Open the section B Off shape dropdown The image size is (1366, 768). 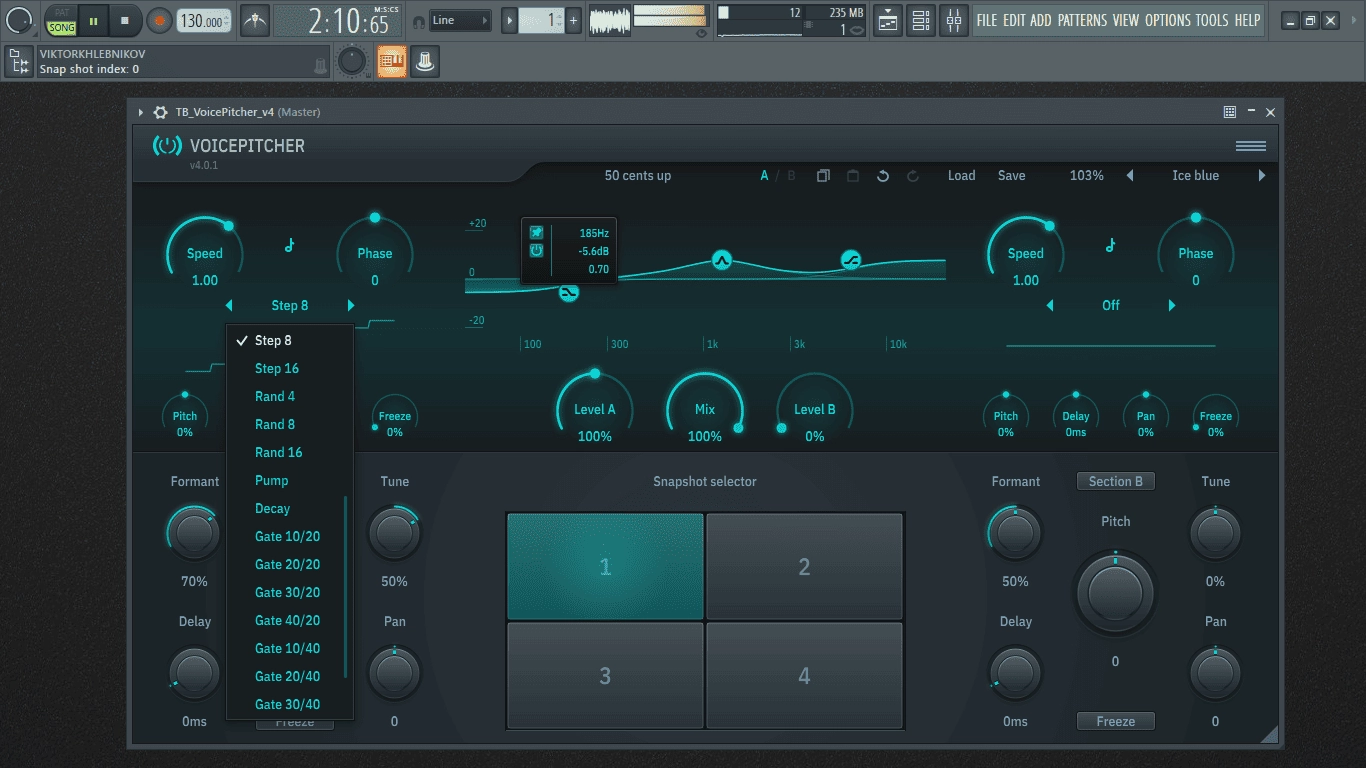[1111, 305]
